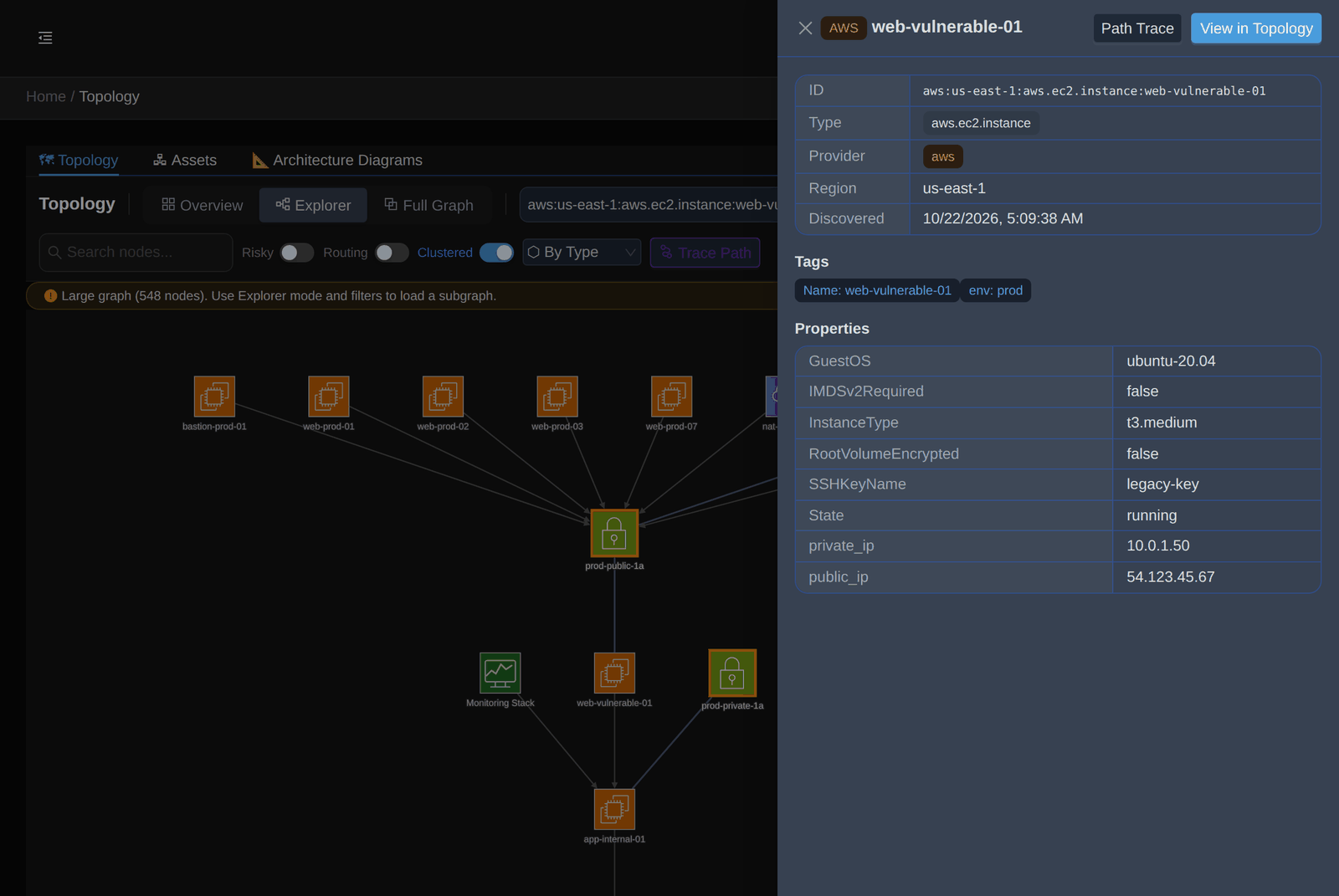Viewport: 1339px width, 896px height.
Task: Click the prod-private-1a subnet node
Action: (x=732, y=673)
